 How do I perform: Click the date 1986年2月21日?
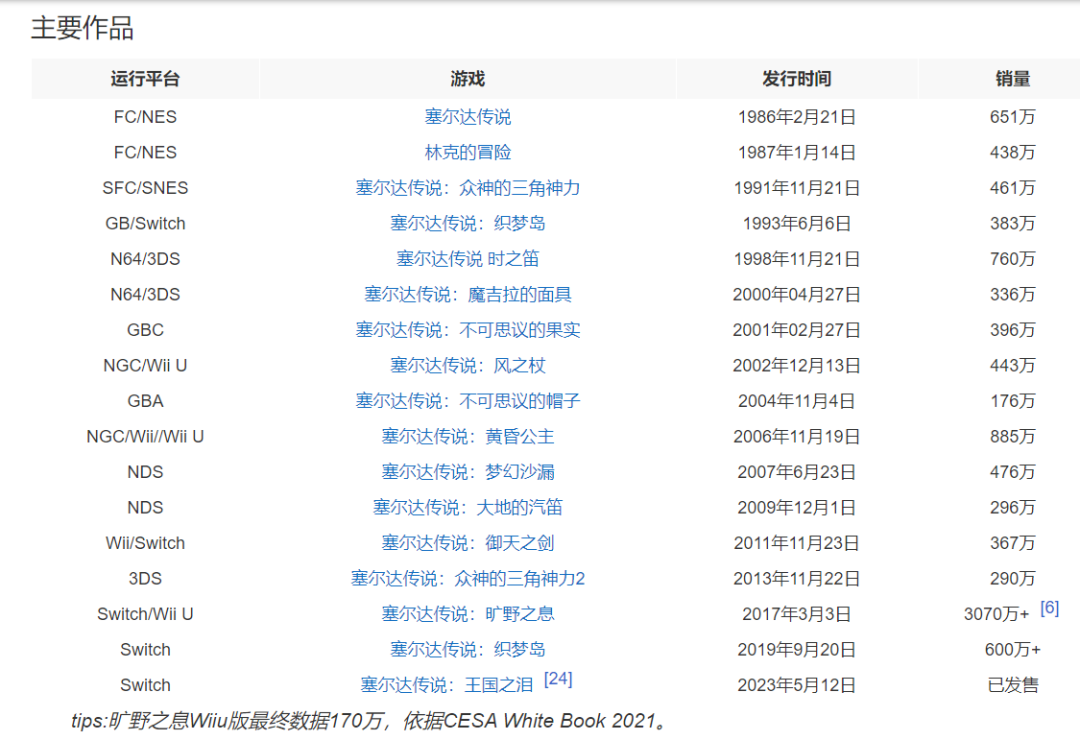[796, 116]
